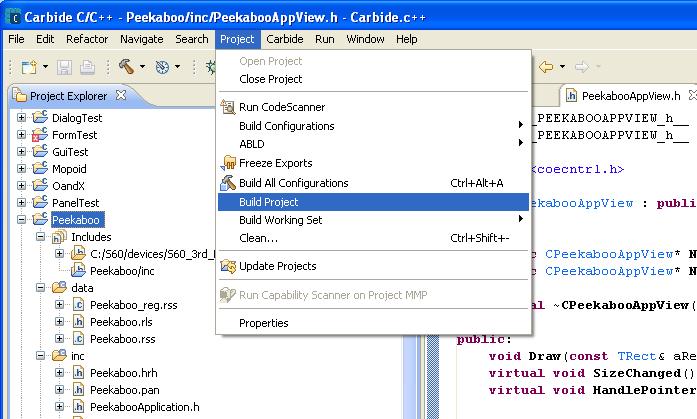This screenshot has width=697, height=419.
Task: Open the Help menu
Action: coord(406,39)
